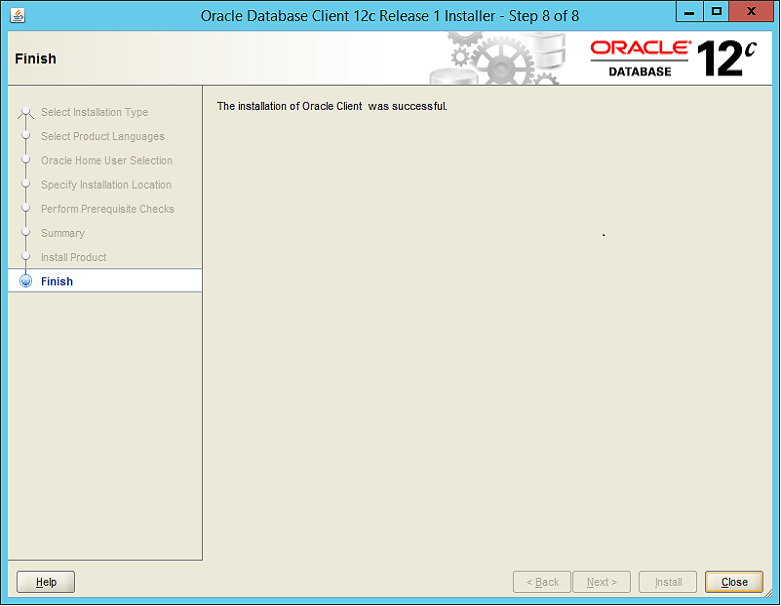Select the Summary step in the sidebar
Screen dimensions: 781x606
click(63, 233)
